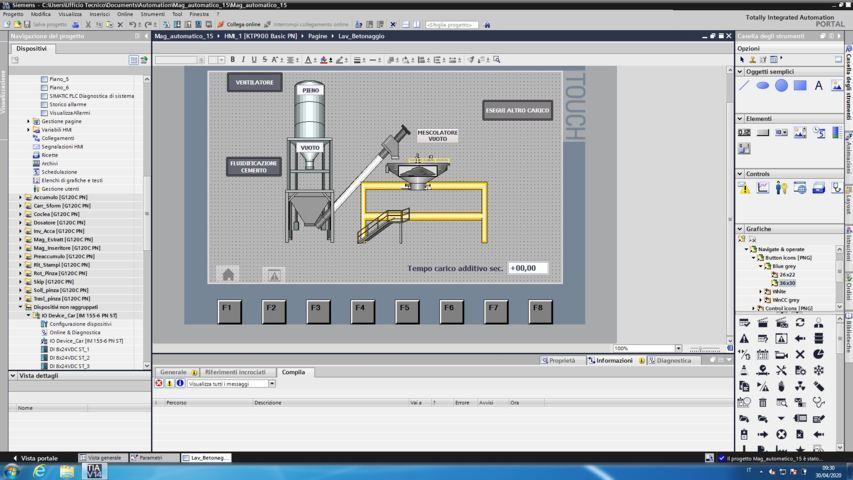Open the Visualizza tutti i messaggi dropdown

[x=271, y=383]
